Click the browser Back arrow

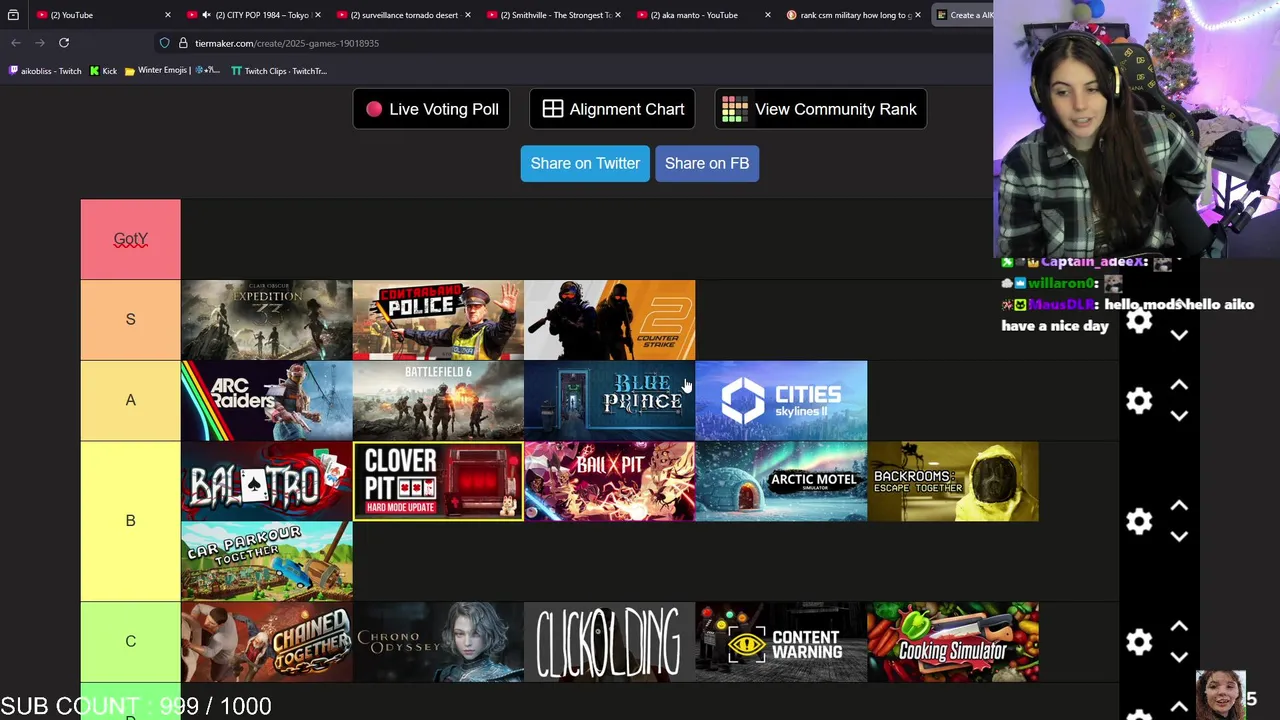point(16,43)
